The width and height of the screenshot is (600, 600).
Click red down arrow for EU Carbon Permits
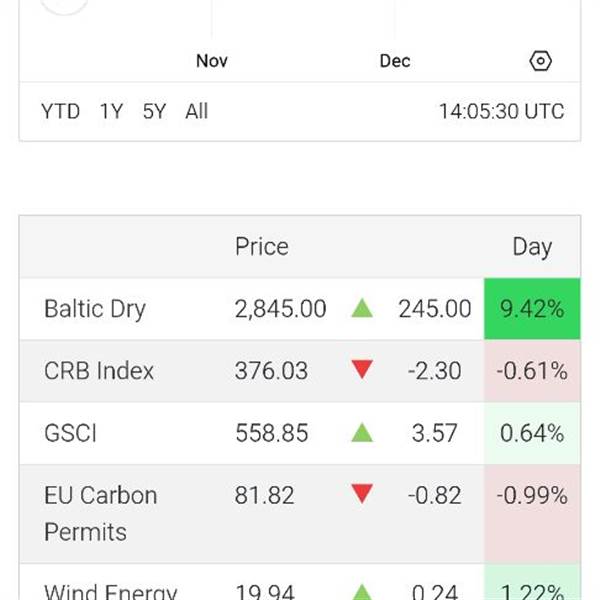pyautogui.click(x=362, y=494)
